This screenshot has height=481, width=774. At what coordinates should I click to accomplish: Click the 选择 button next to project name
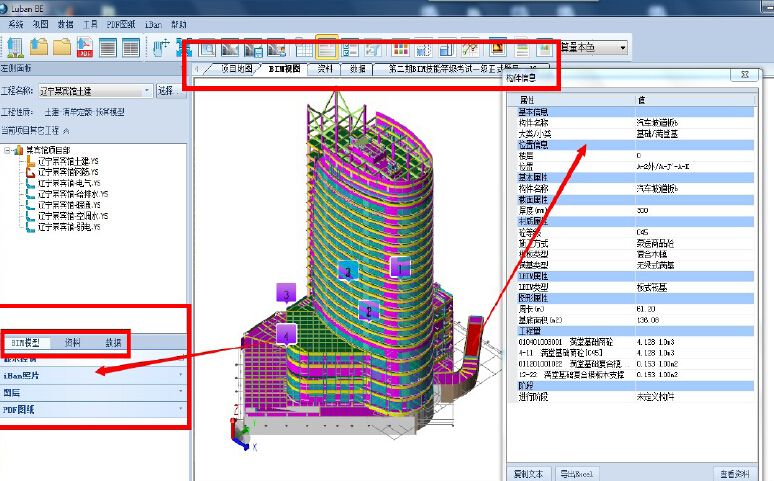(x=169, y=91)
